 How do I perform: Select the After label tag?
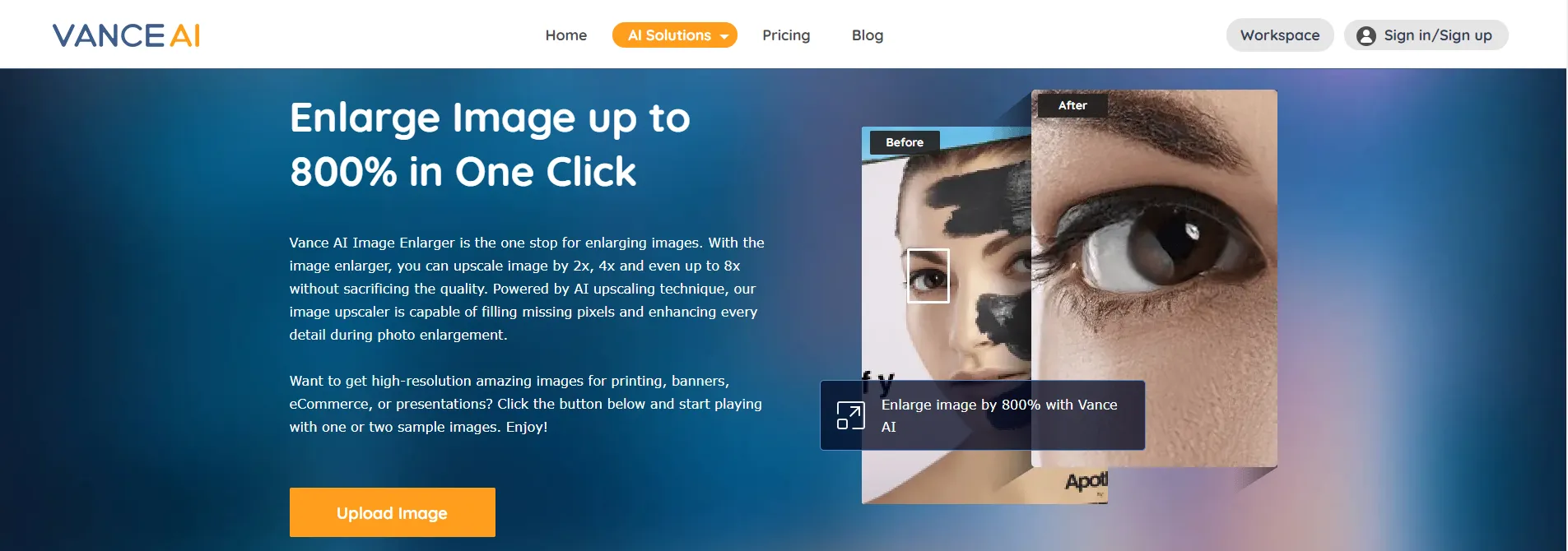pyautogui.click(x=1072, y=105)
